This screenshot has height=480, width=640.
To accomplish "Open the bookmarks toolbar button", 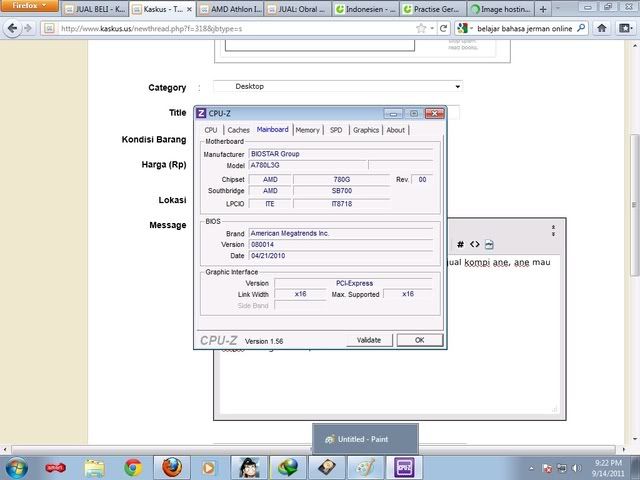I will (626, 28).
